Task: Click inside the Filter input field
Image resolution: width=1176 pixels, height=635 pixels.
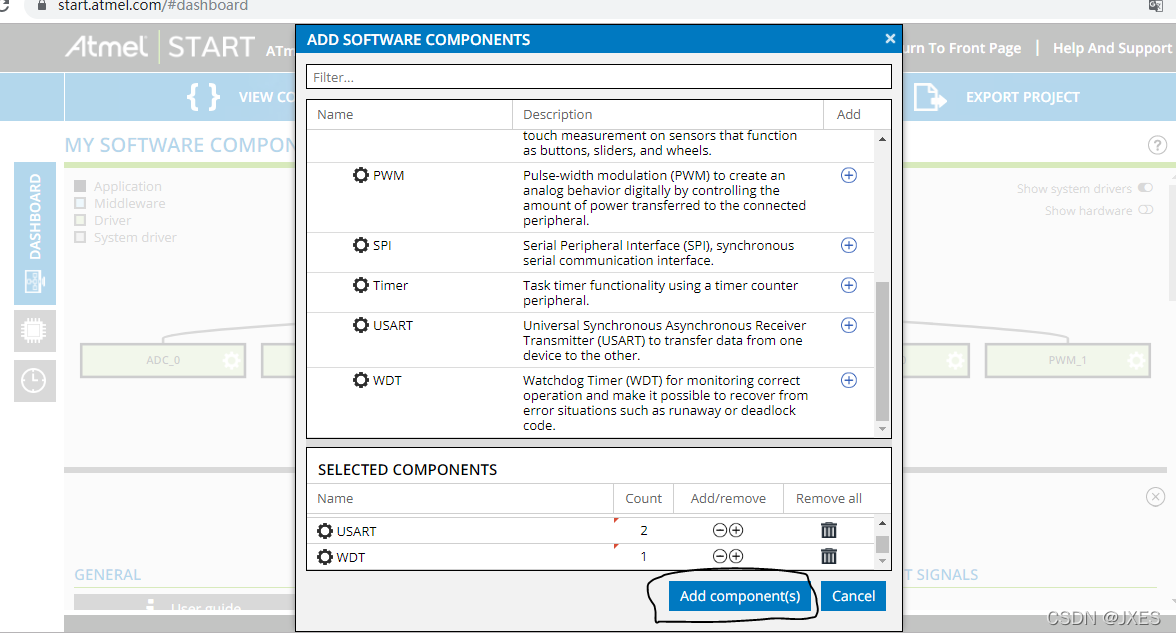Action: click(x=598, y=77)
